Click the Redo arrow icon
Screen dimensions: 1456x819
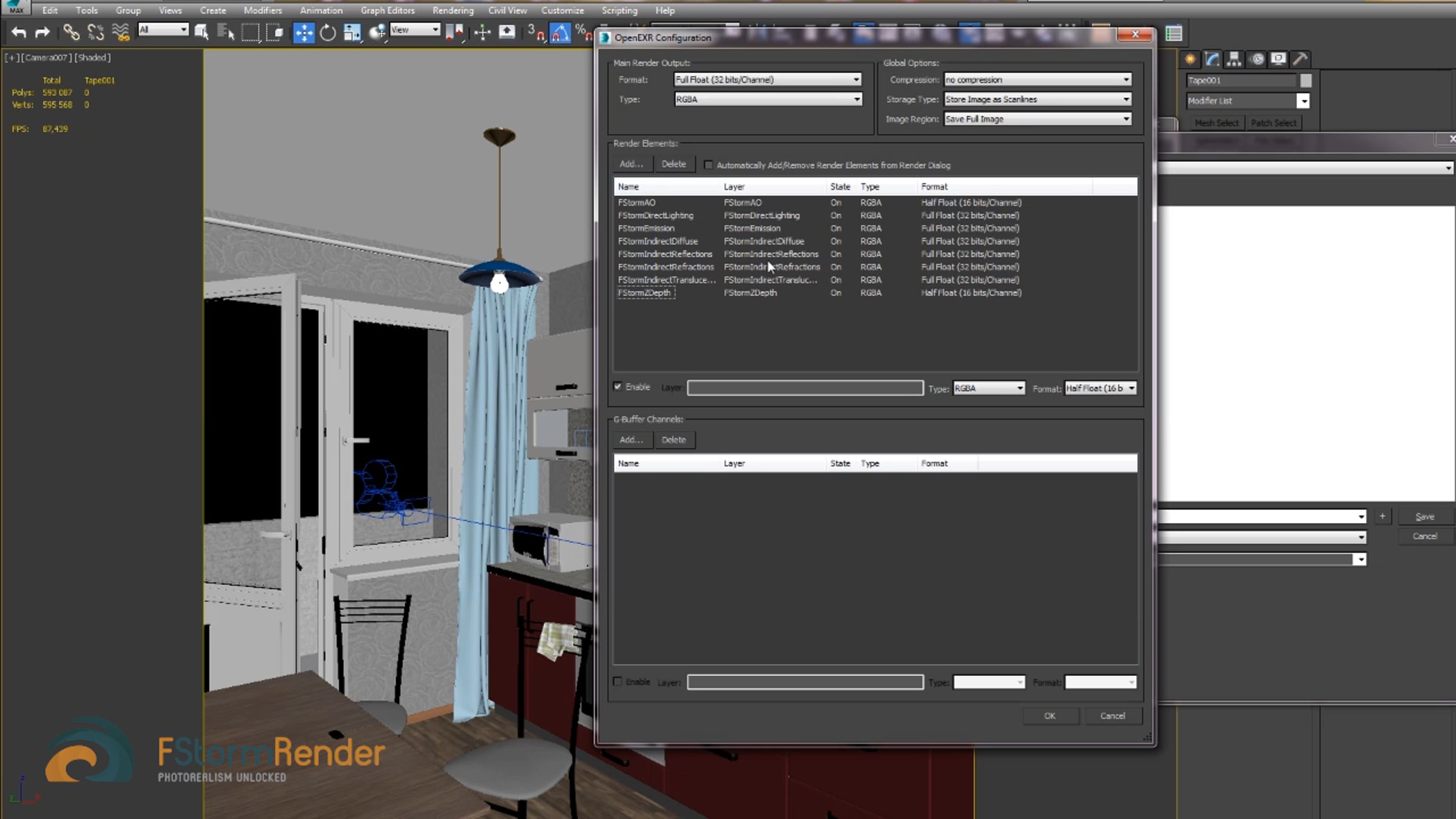coord(42,32)
